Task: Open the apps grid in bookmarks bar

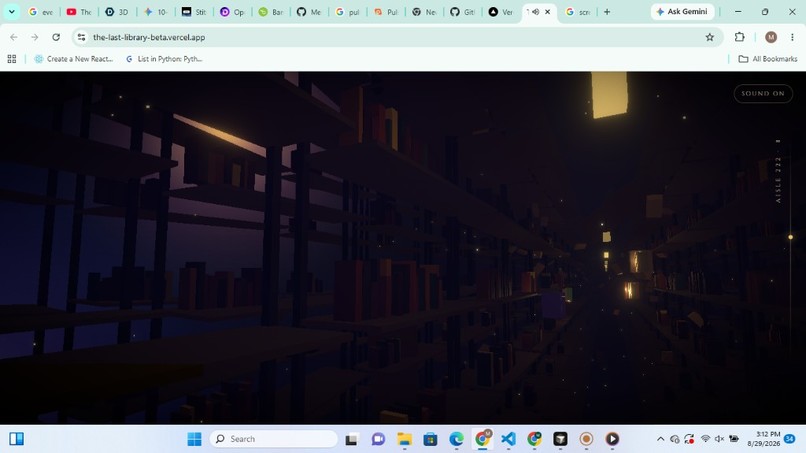Action: (x=12, y=59)
